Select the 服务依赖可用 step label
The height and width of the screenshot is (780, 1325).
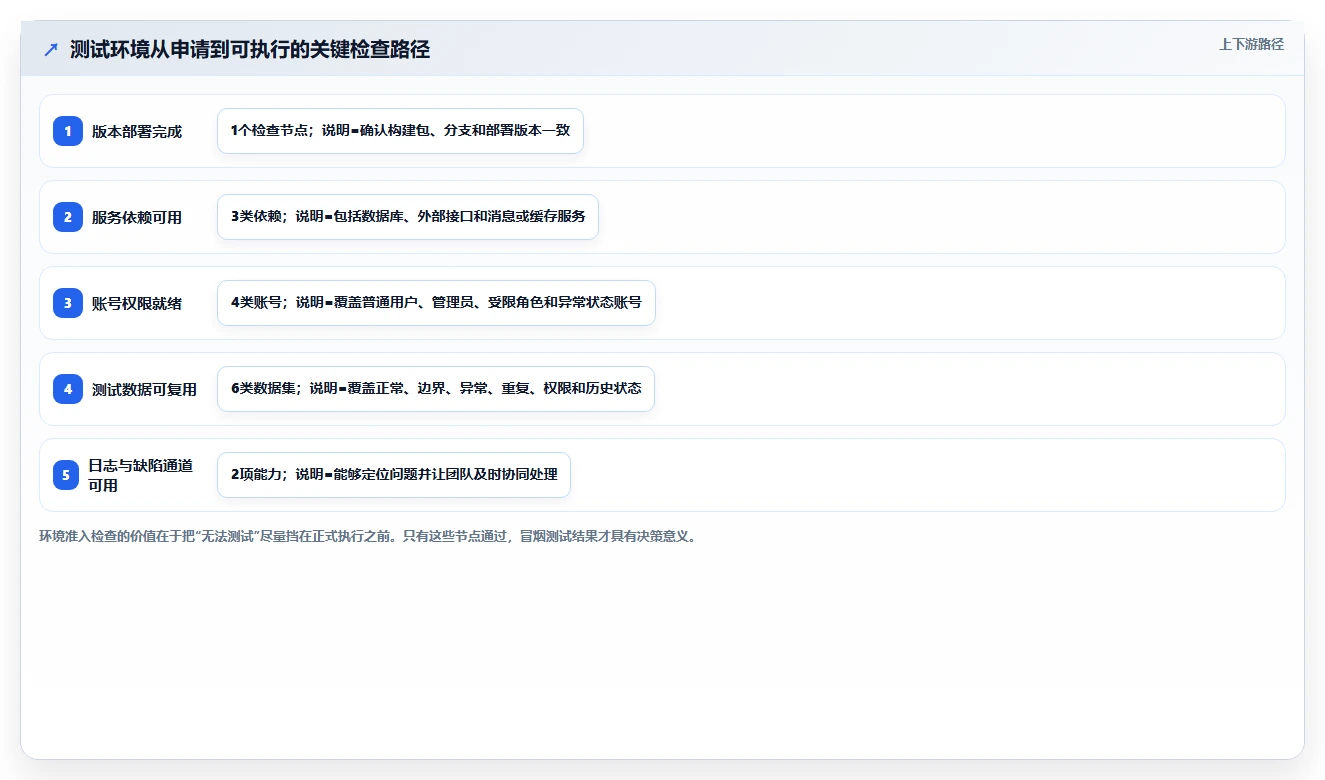(x=137, y=217)
